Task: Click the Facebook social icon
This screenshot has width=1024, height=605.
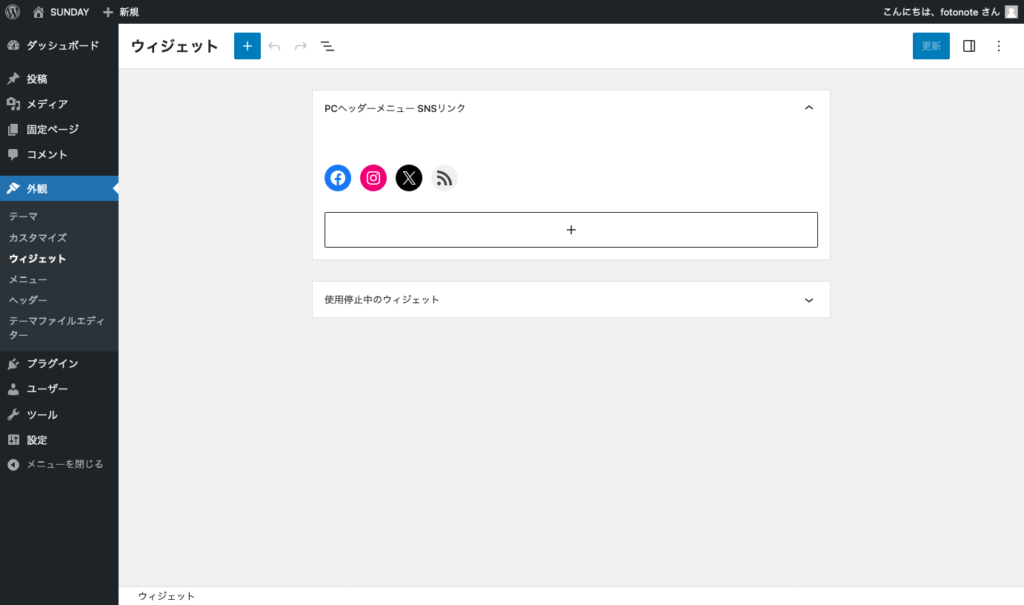Action: (338, 178)
